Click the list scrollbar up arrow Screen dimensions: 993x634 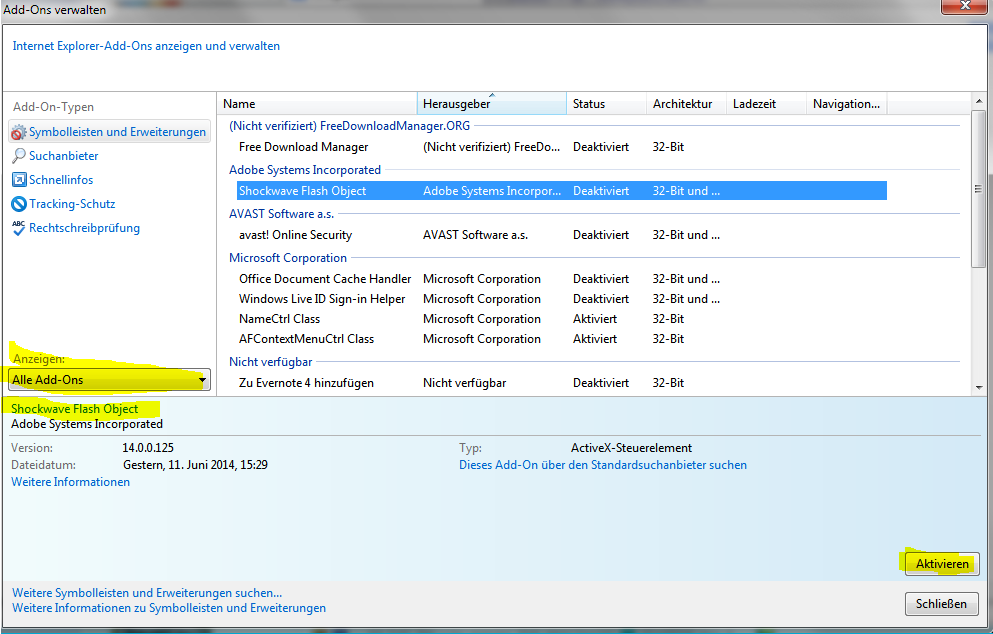click(x=979, y=101)
